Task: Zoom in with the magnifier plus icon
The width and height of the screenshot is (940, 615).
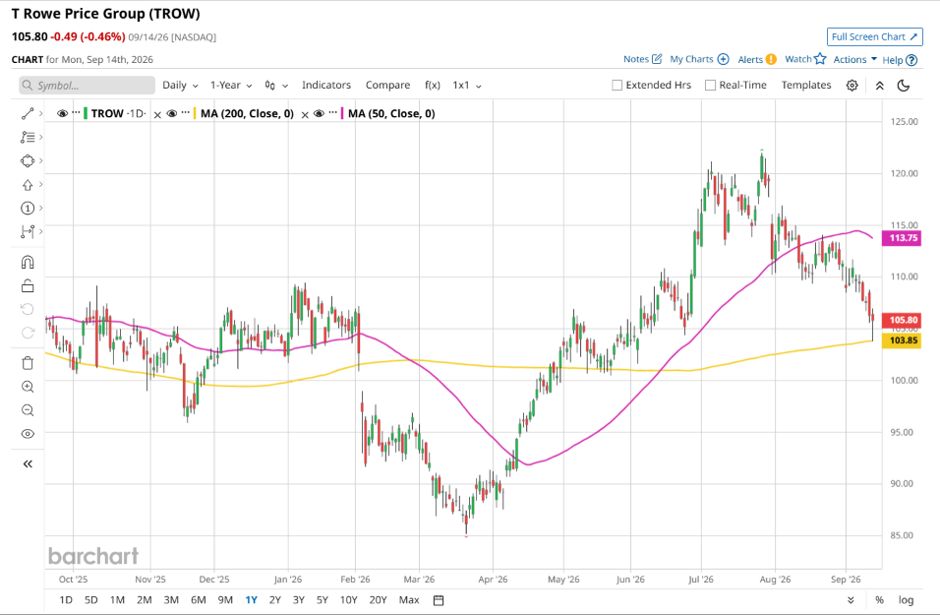Action: coord(28,387)
